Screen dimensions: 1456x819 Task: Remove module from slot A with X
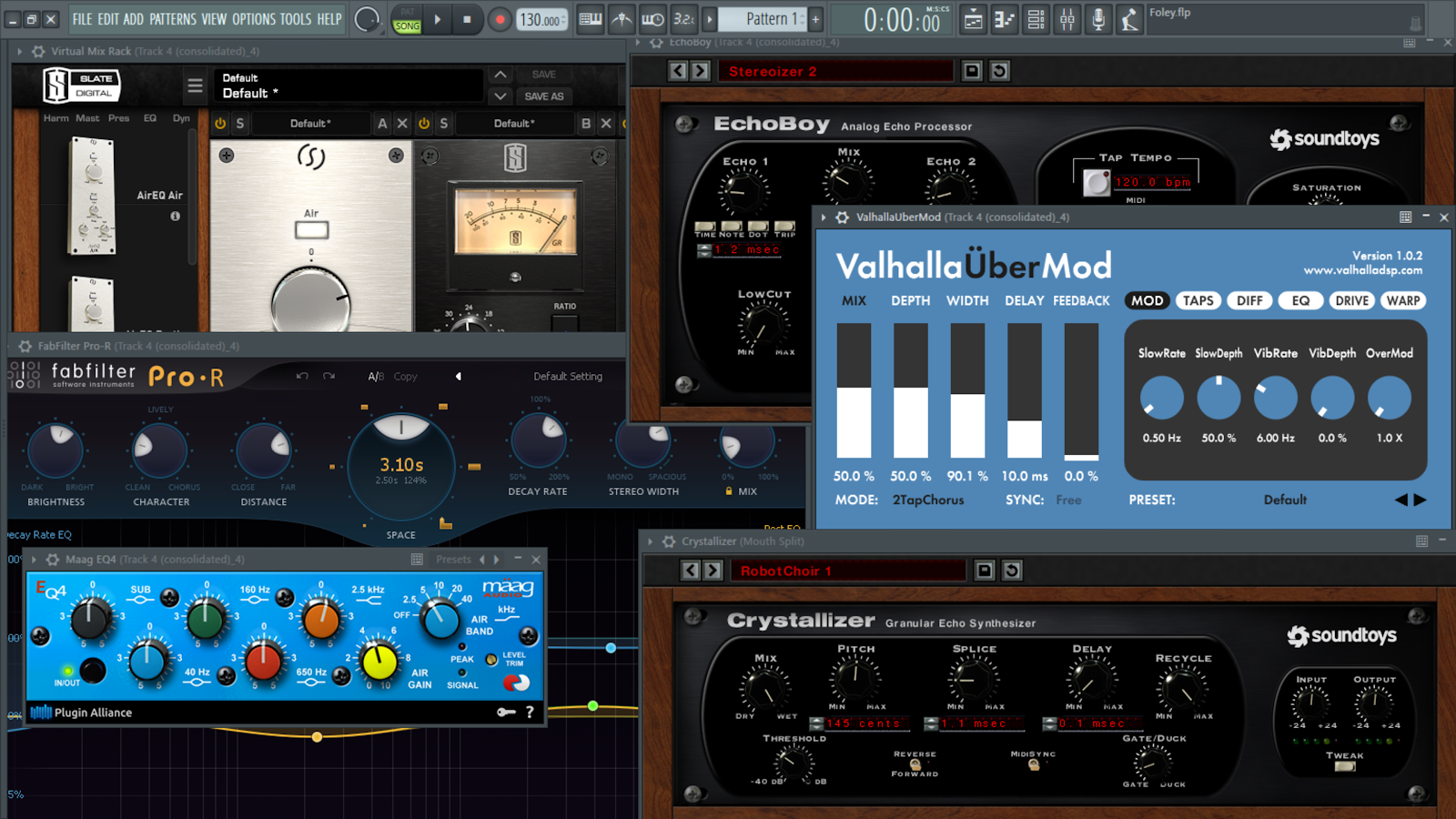tap(402, 124)
